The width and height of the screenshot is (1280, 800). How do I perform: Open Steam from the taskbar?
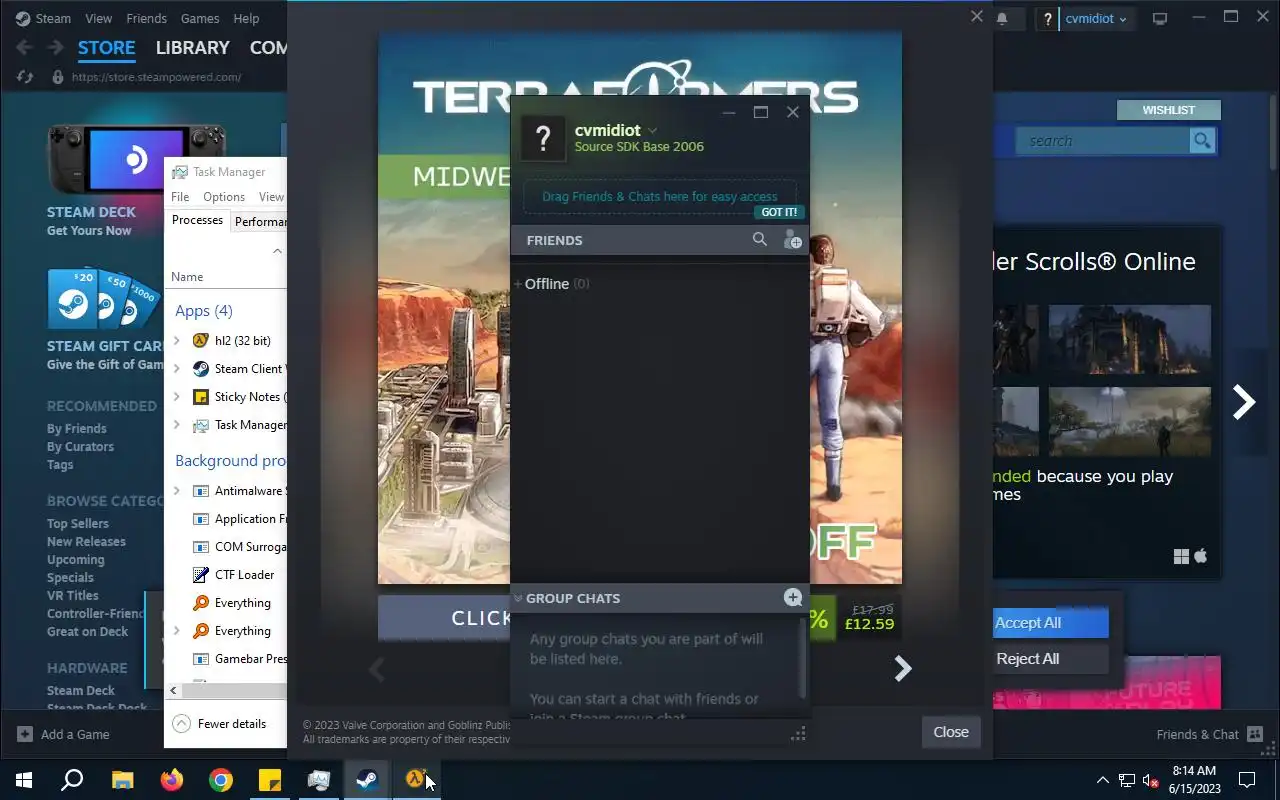pyautogui.click(x=367, y=780)
